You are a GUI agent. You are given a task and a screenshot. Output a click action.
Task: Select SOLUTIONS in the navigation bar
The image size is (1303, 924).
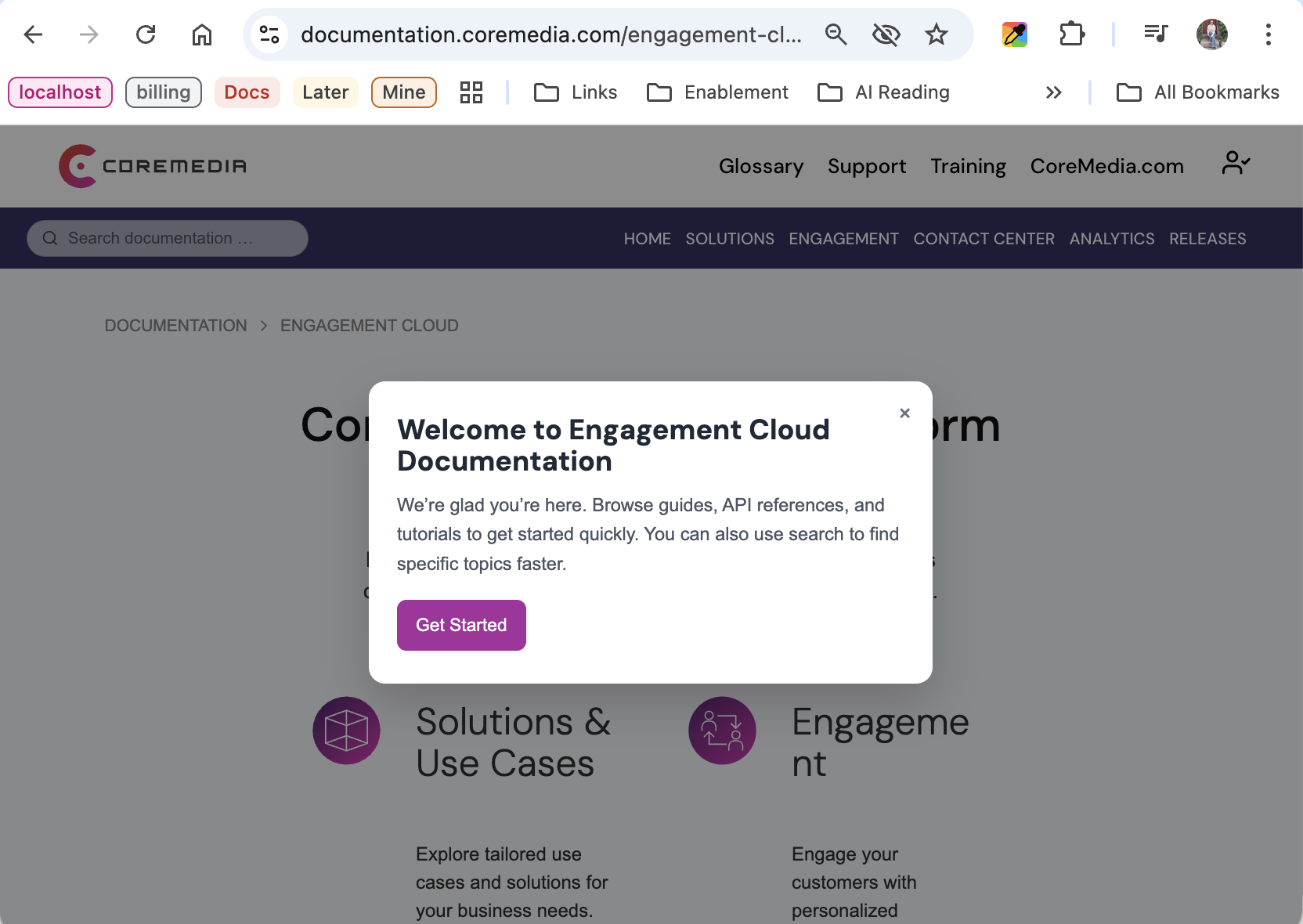coord(730,239)
